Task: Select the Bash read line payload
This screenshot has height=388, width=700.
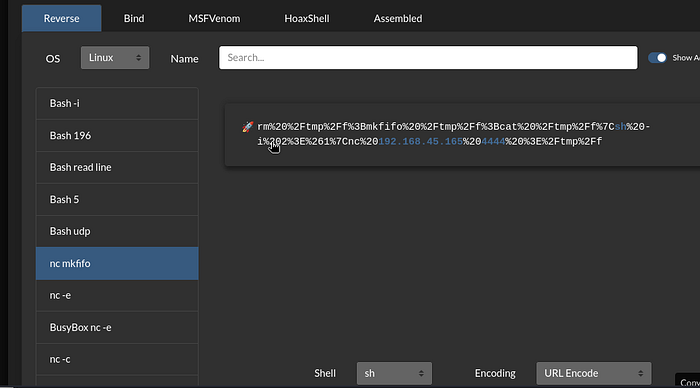Action: click(117, 167)
